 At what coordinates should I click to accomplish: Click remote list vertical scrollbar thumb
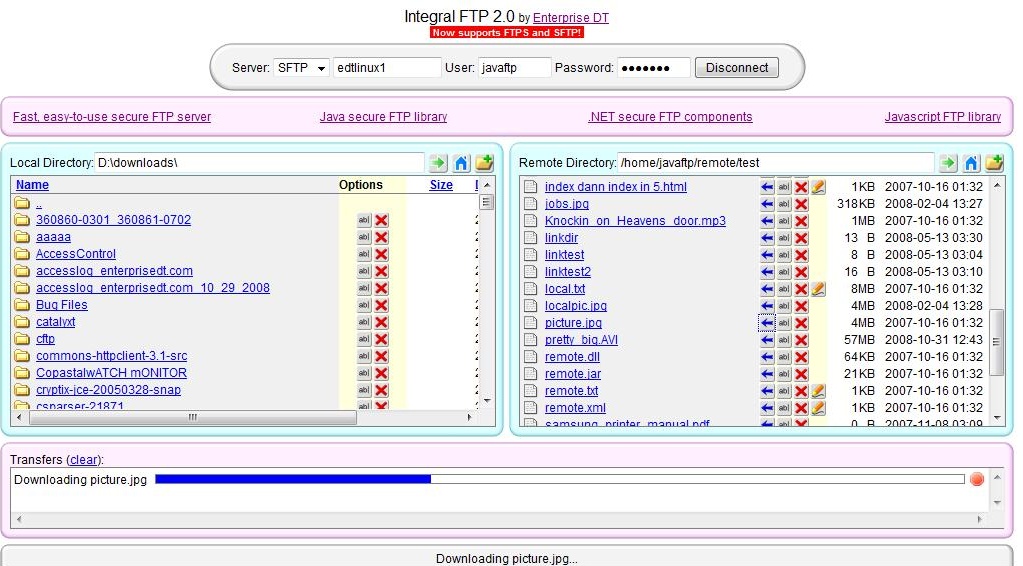[996, 342]
